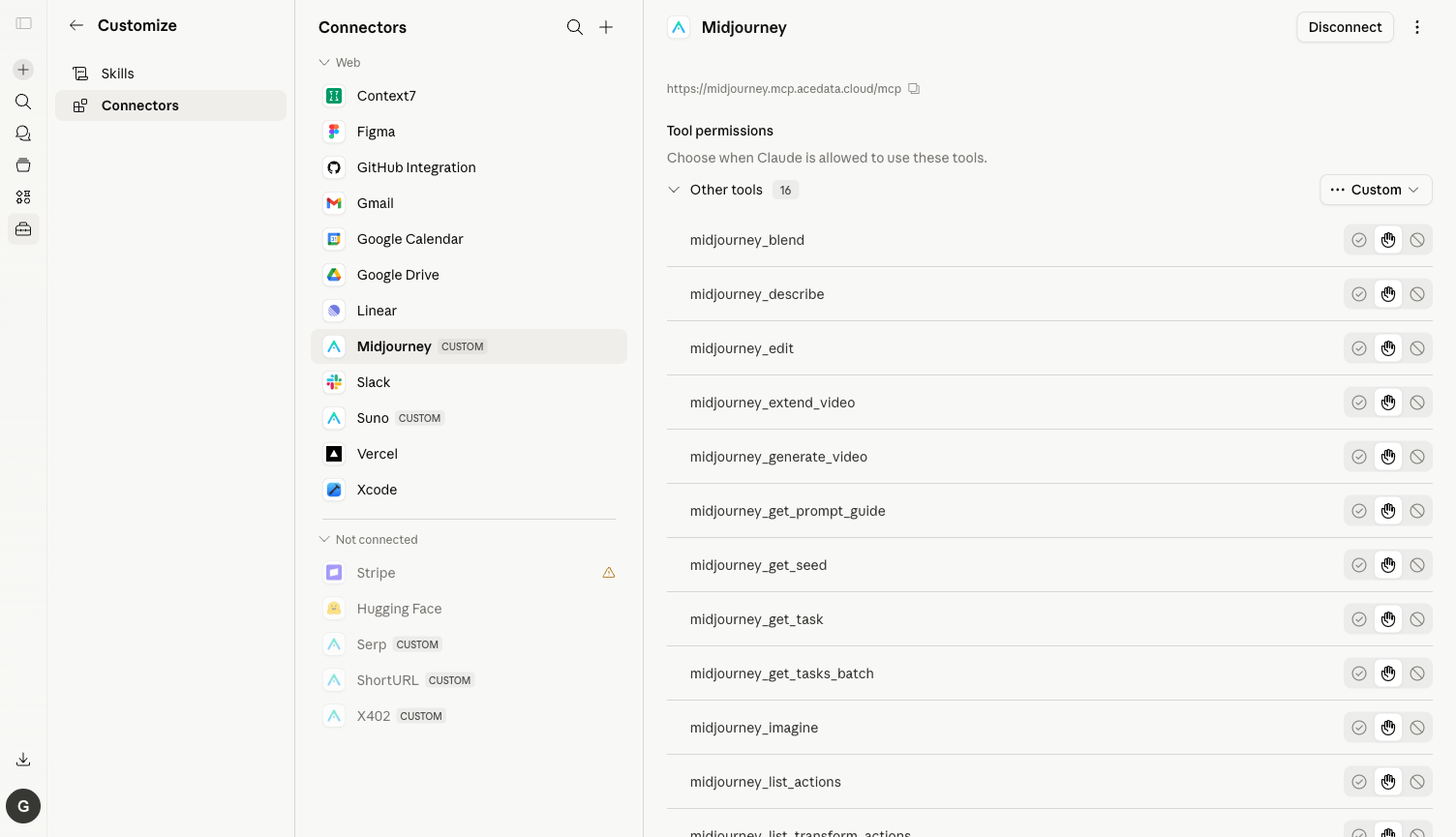Open the Vercel connector

(469, 454)
